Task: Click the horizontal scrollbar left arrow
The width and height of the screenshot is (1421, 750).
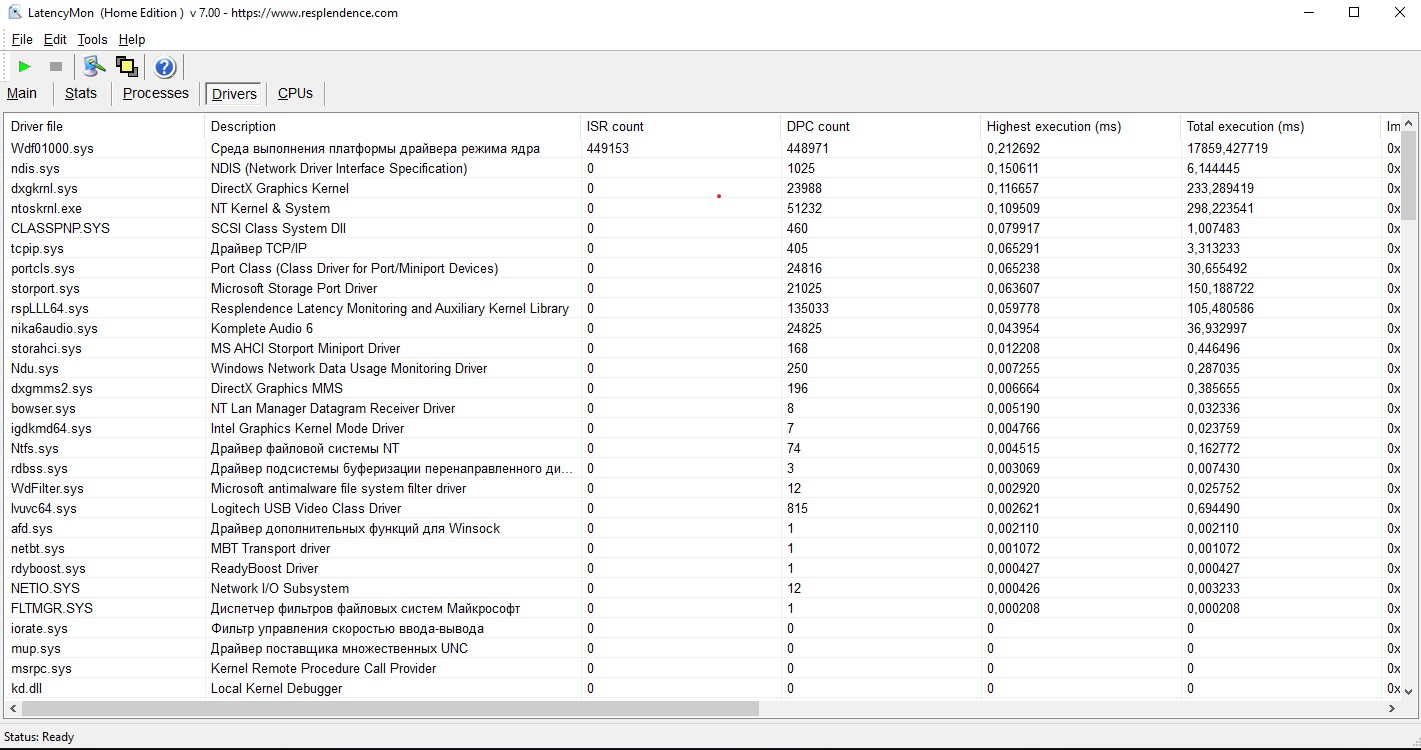Action: [13, 708]
